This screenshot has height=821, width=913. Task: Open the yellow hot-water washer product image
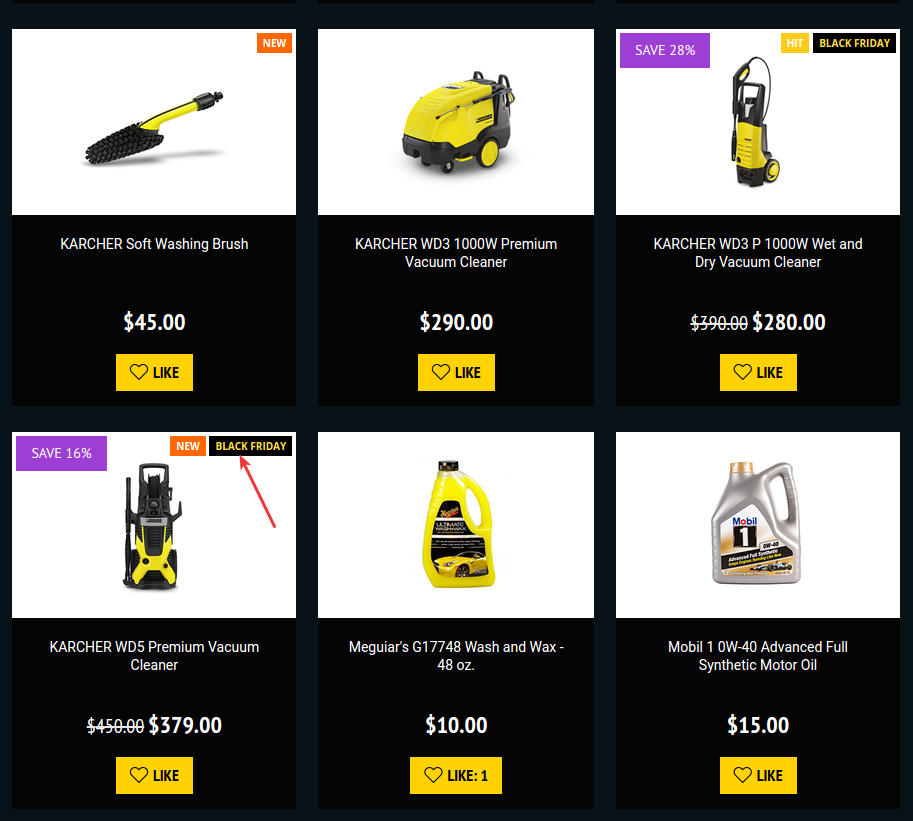(x=456, y=122)
